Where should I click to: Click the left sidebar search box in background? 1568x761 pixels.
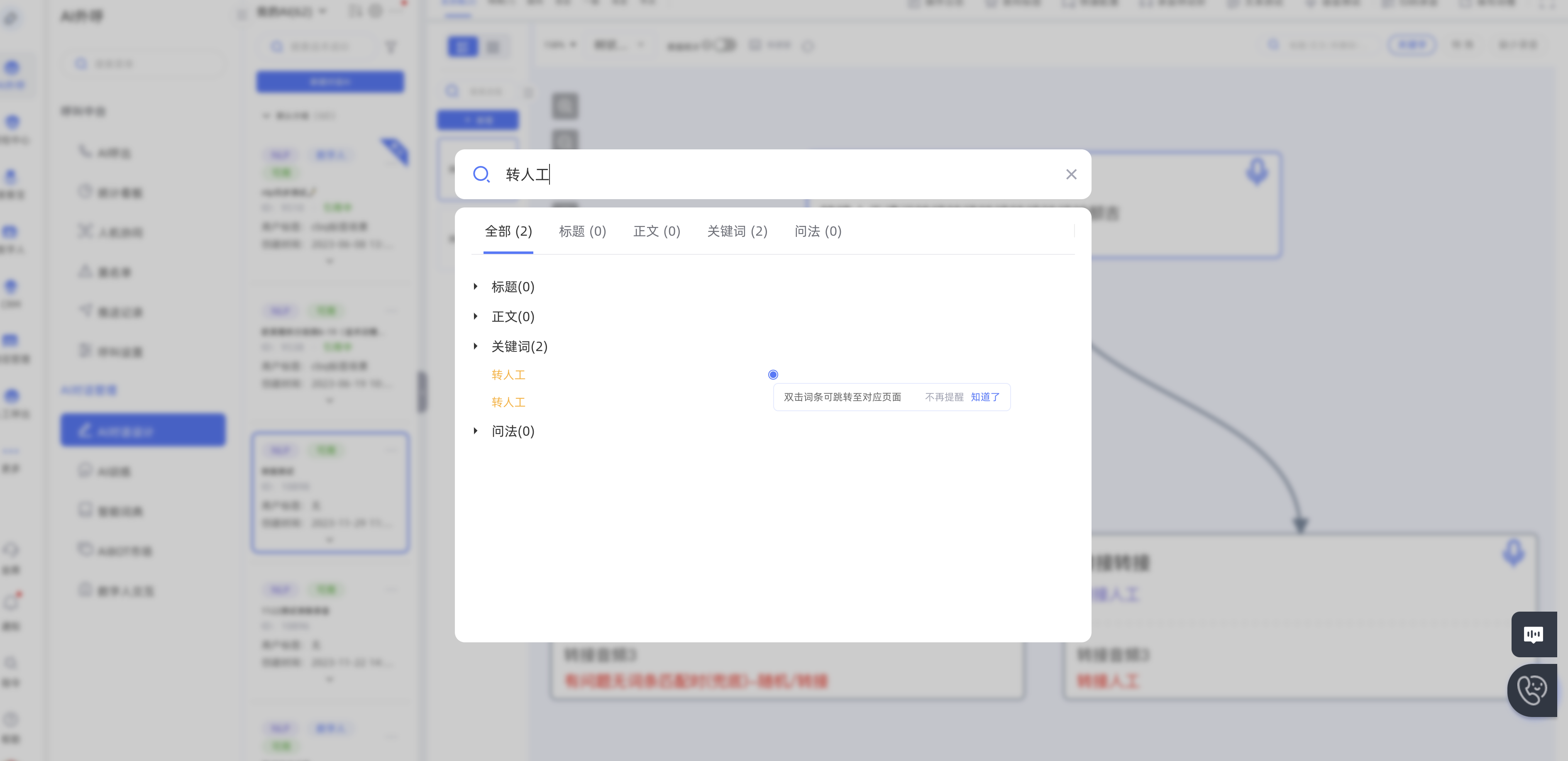click(143, 64)
